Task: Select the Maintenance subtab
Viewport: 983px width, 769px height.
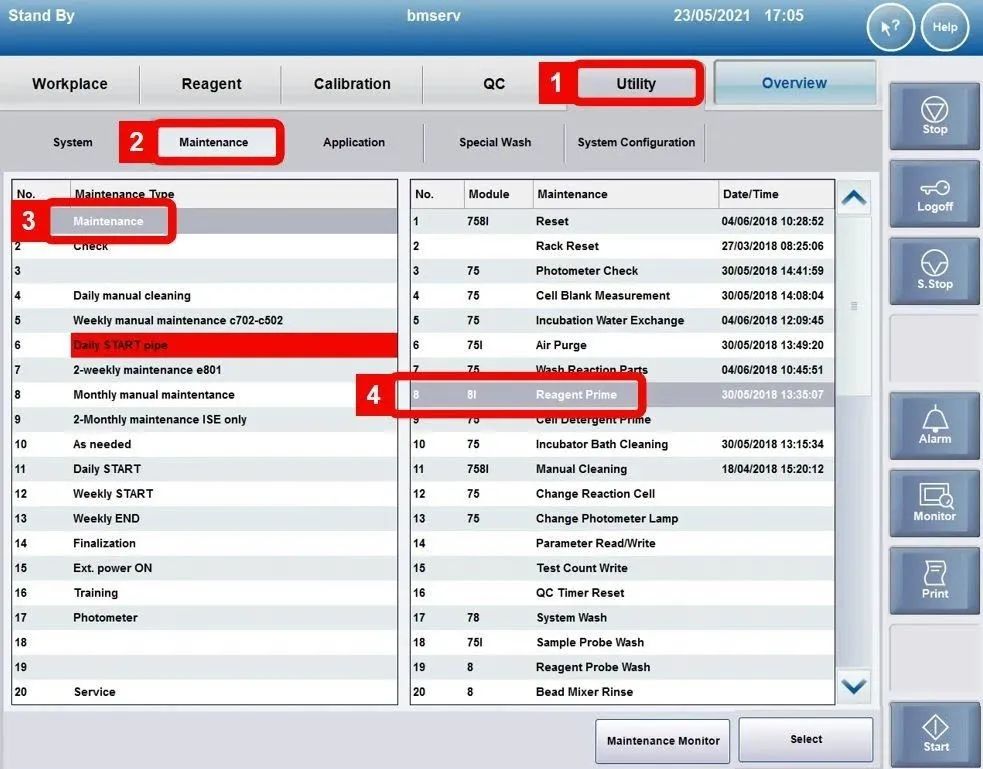Action: [x=214, y=142]
